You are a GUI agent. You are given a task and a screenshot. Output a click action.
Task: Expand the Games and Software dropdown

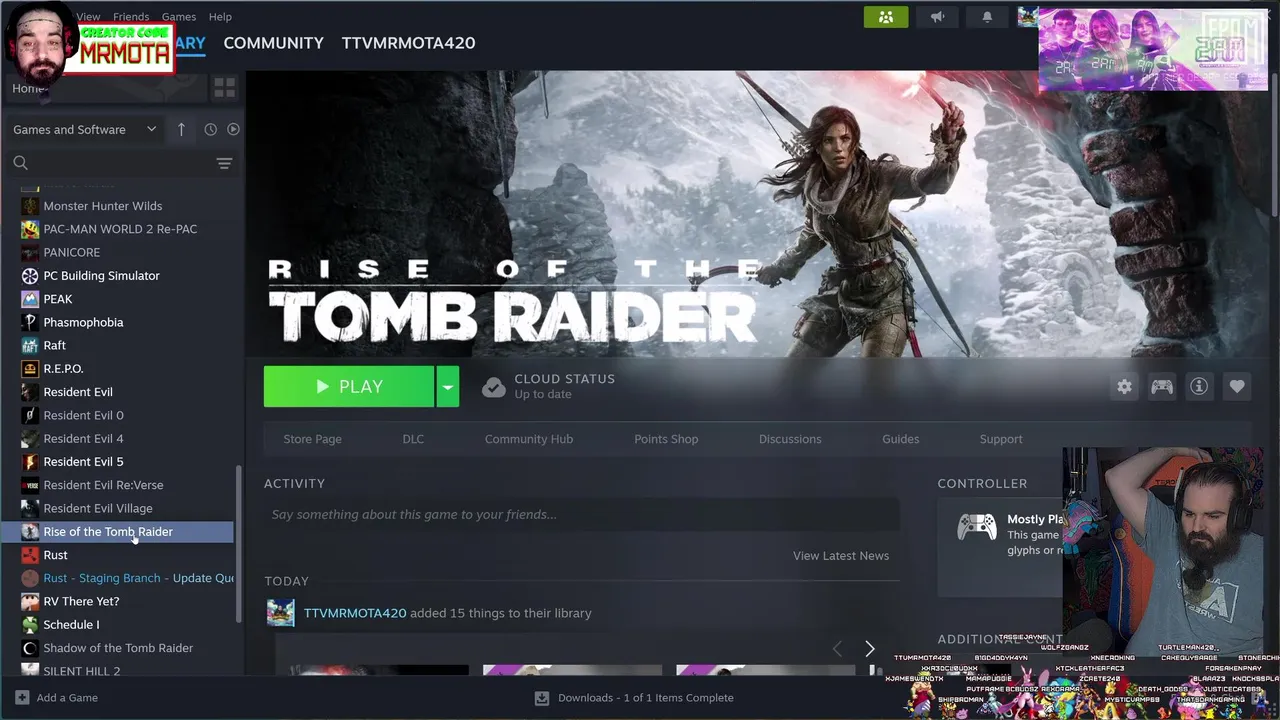click(x=84, y=129)
